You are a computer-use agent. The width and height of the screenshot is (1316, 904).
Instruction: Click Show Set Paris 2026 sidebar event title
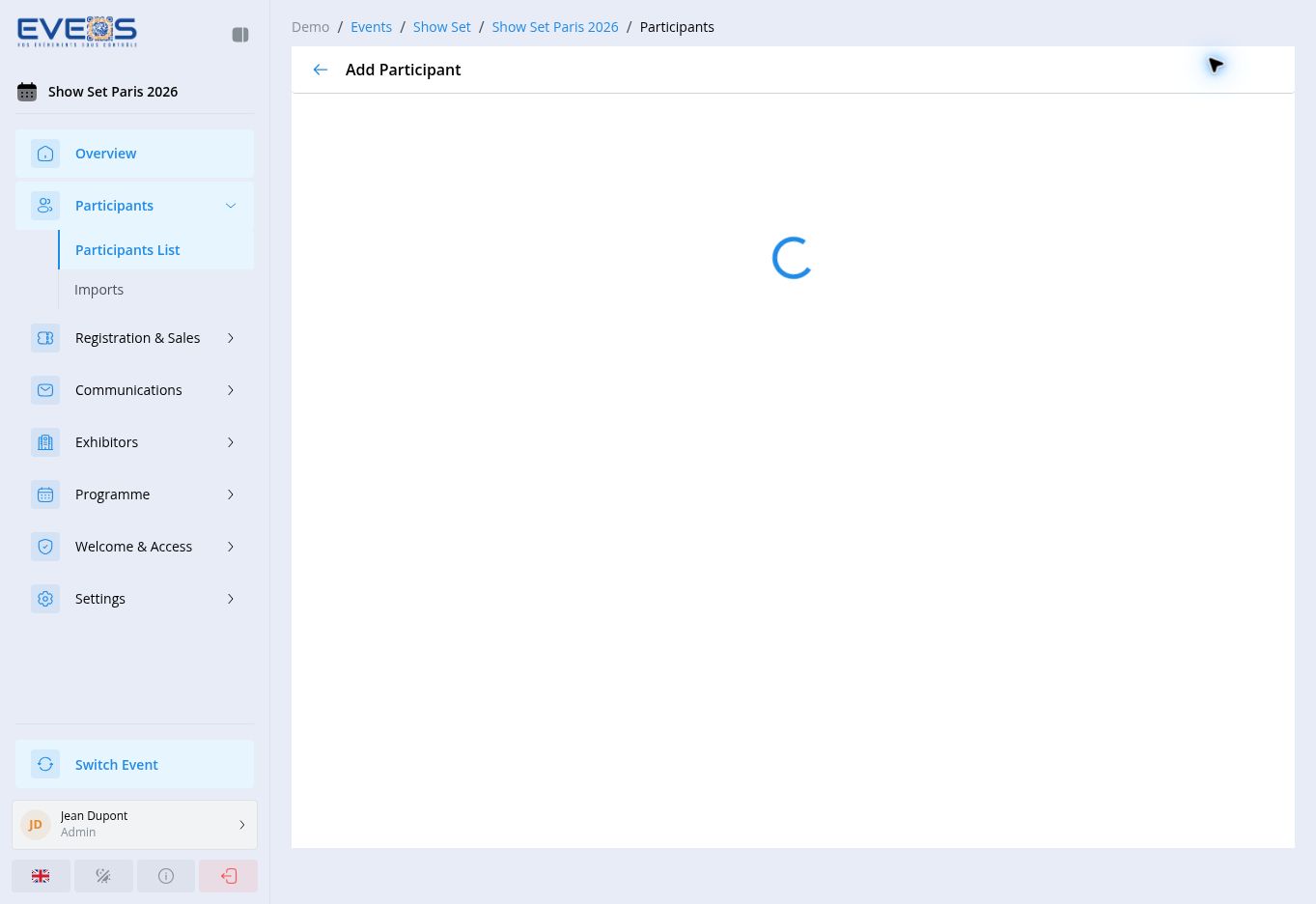click(x=113, y=92)
